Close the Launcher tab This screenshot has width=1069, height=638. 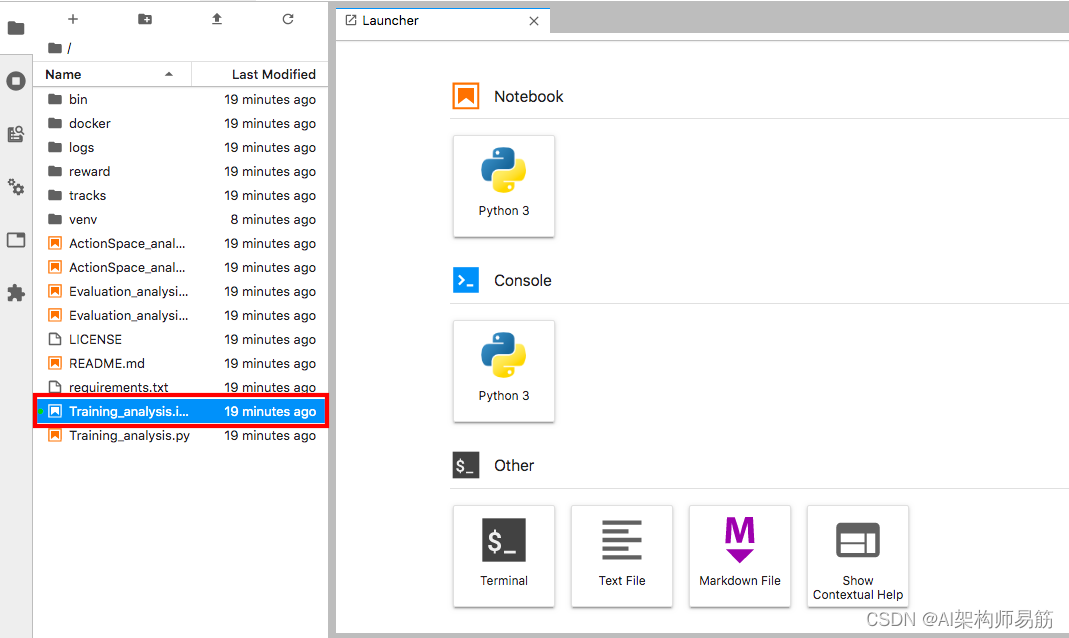click(534, 21)
